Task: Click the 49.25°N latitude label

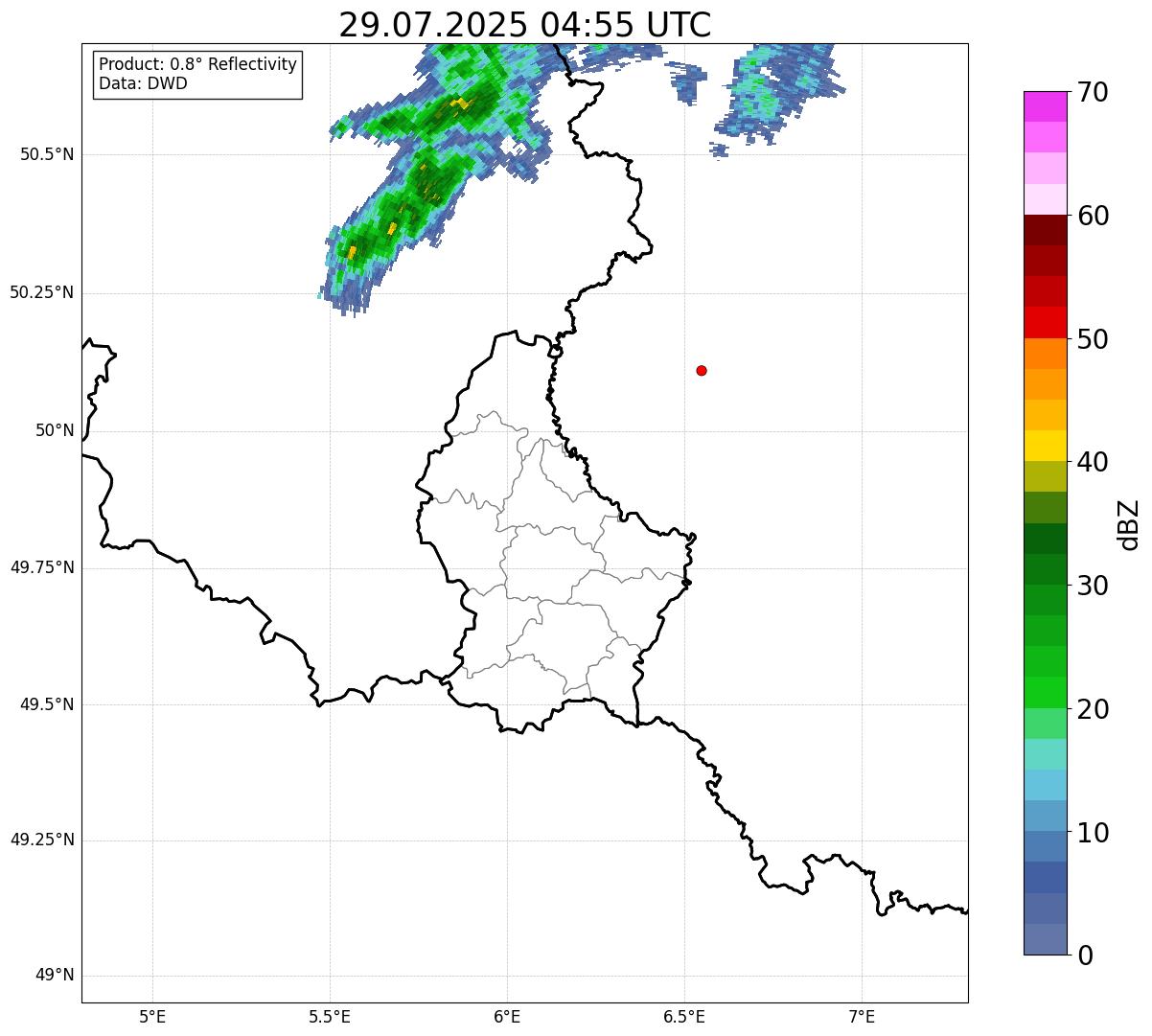Action: coord(42,840)
